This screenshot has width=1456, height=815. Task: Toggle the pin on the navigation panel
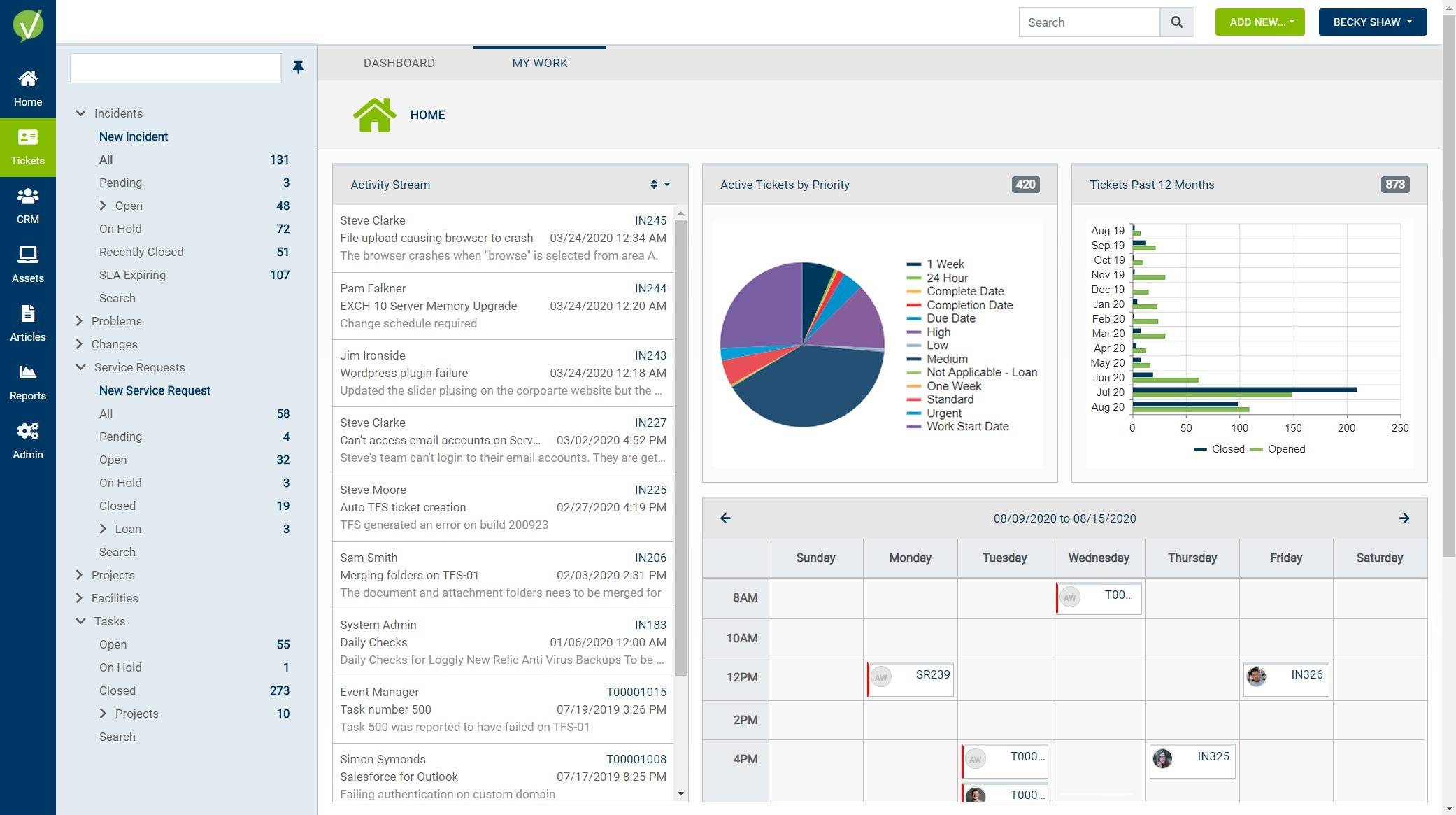tap(299, 67)
